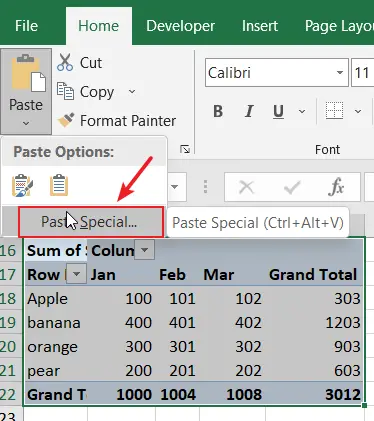The image size is (374, 421).
Task: Select cell with value 401
Action: pyautogui.click(x=177, y=323)
